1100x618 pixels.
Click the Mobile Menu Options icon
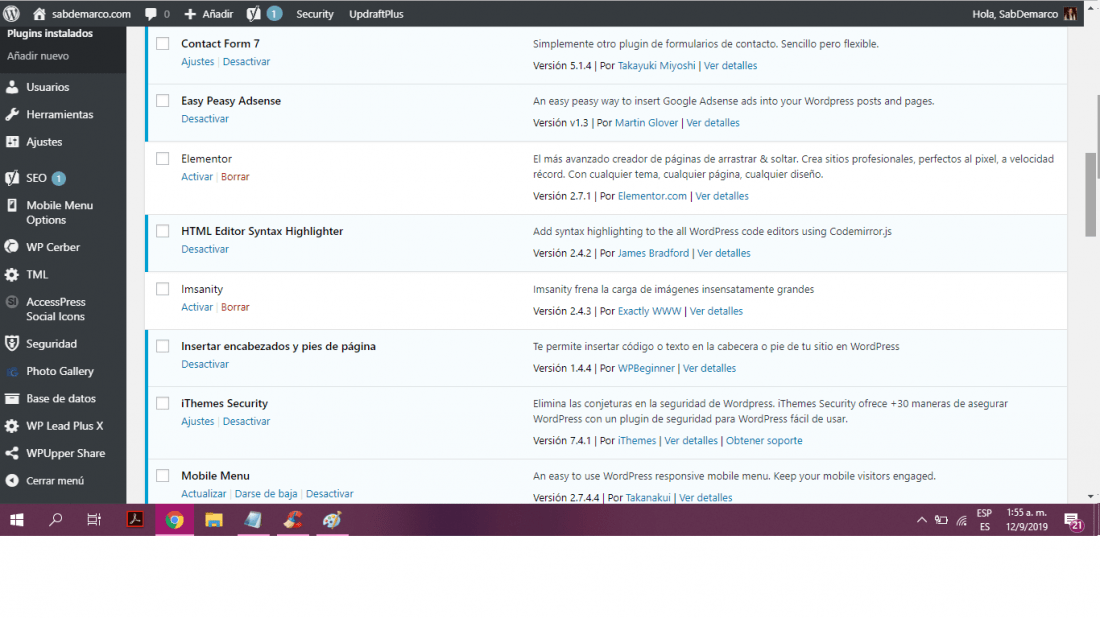click(x=12, y=206)
